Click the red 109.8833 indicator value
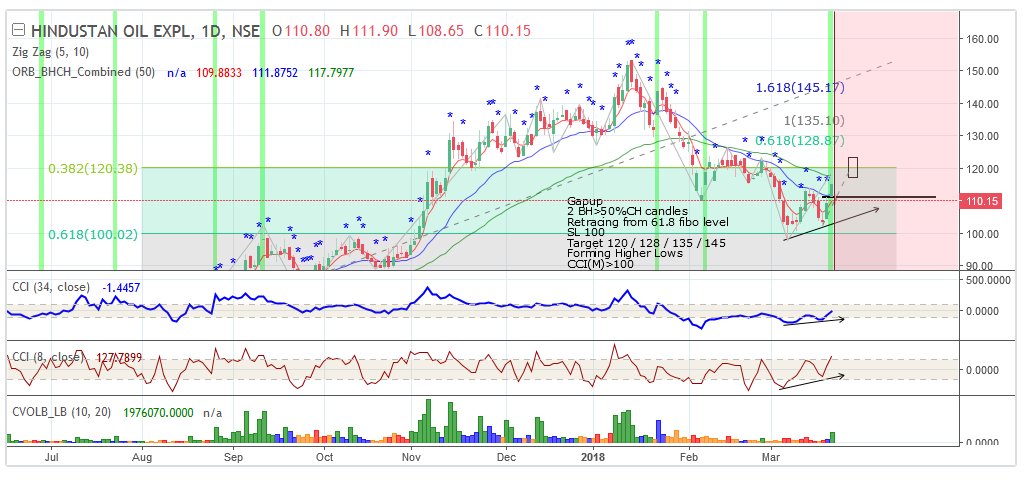This screenshot has height=482, width=1024. pos(220,72)
